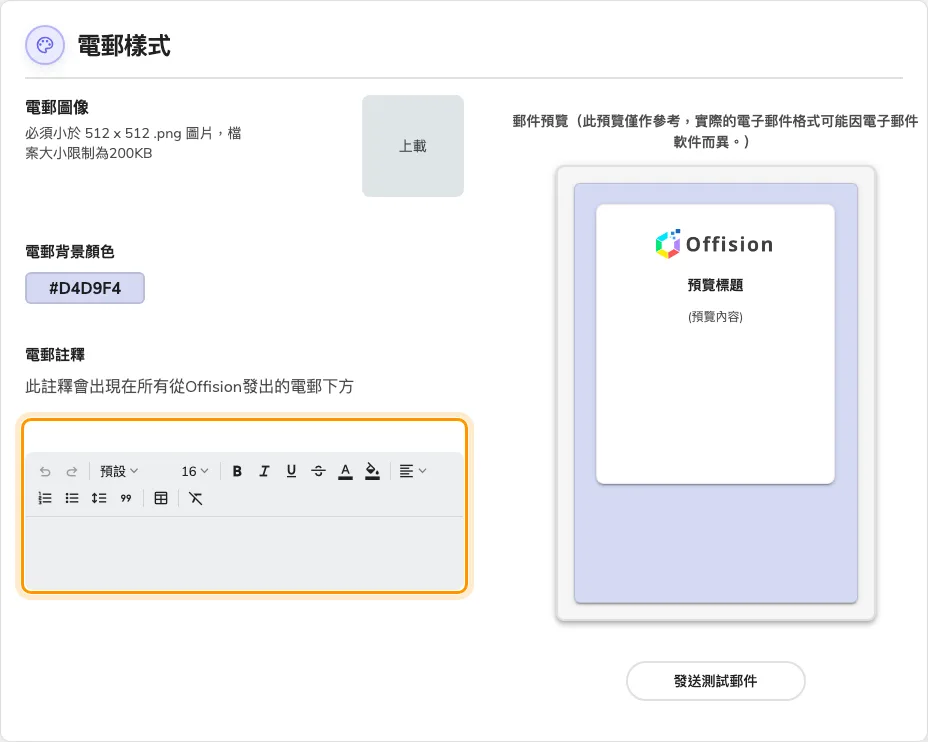Click the 電郵註釋 section label
Viewport: 928px width, 742px height.
[x=55, y=355]
